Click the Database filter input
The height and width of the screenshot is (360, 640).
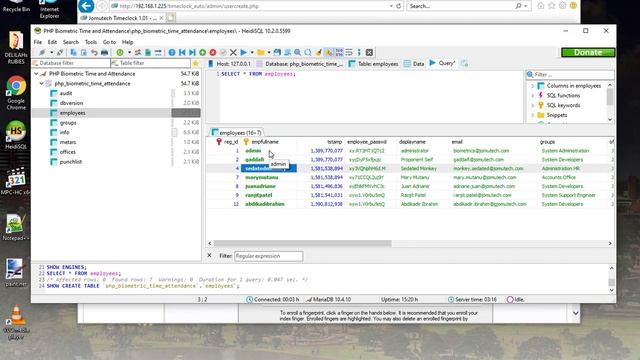(71, 63)
